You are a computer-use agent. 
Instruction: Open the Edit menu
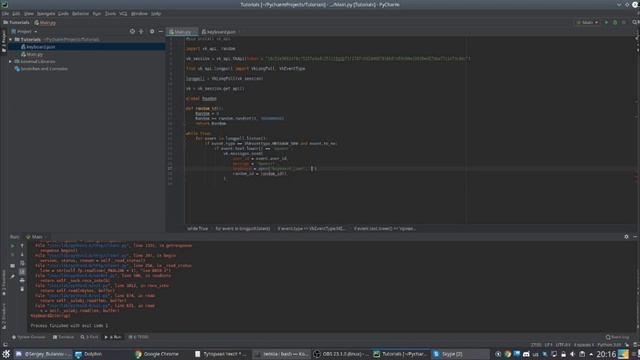coord(16,13)
